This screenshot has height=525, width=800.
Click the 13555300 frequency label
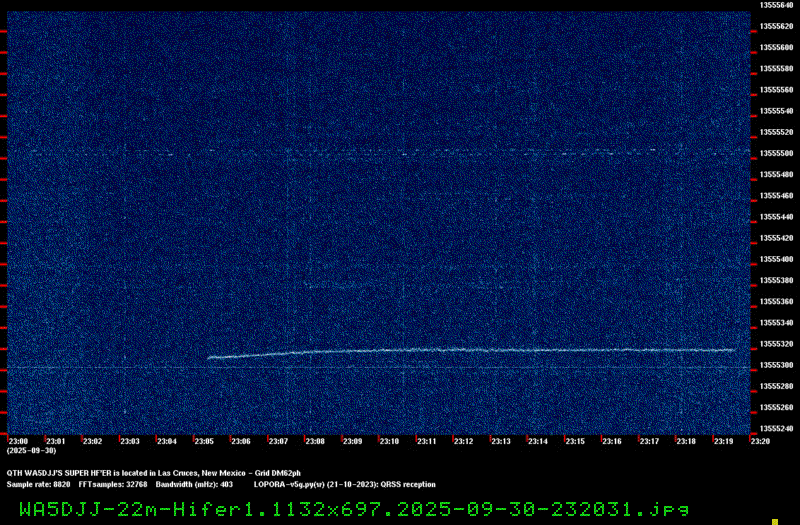(777, 365)
